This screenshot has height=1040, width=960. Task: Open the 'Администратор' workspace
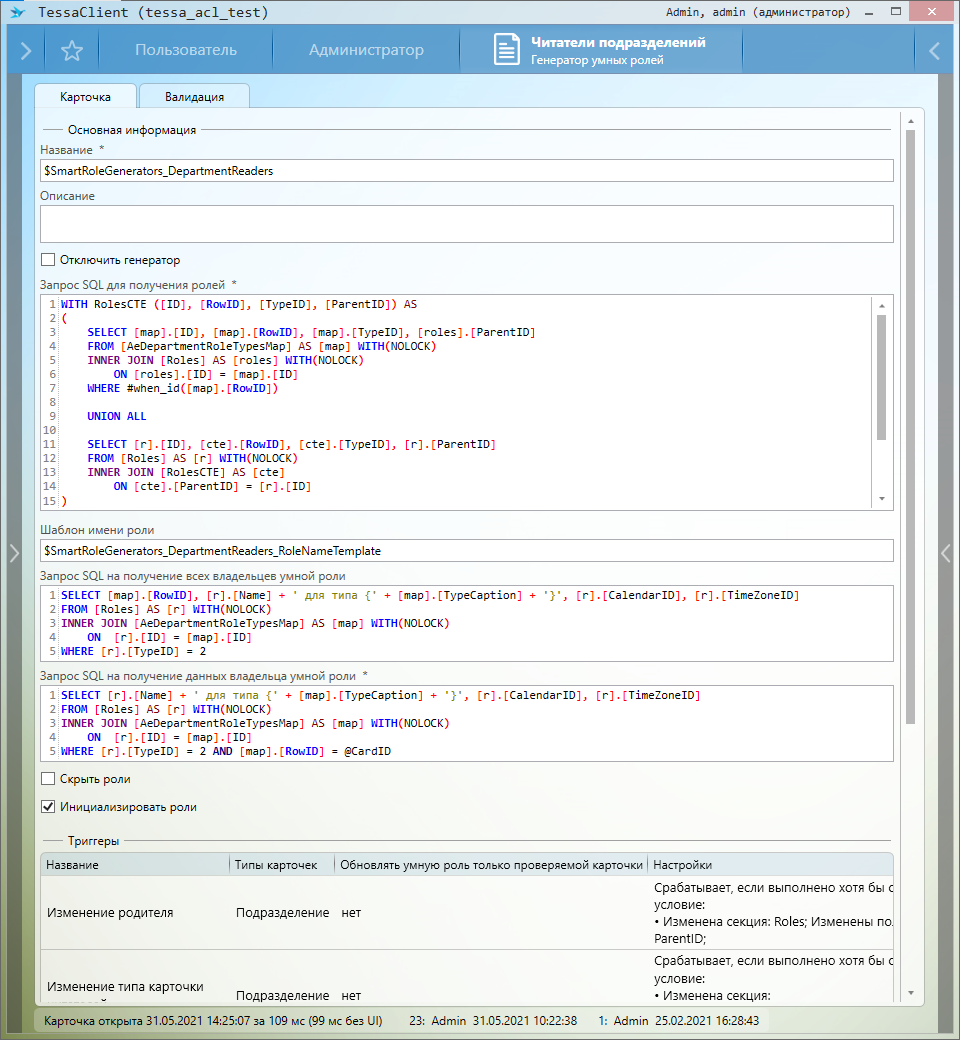(366, 51)
